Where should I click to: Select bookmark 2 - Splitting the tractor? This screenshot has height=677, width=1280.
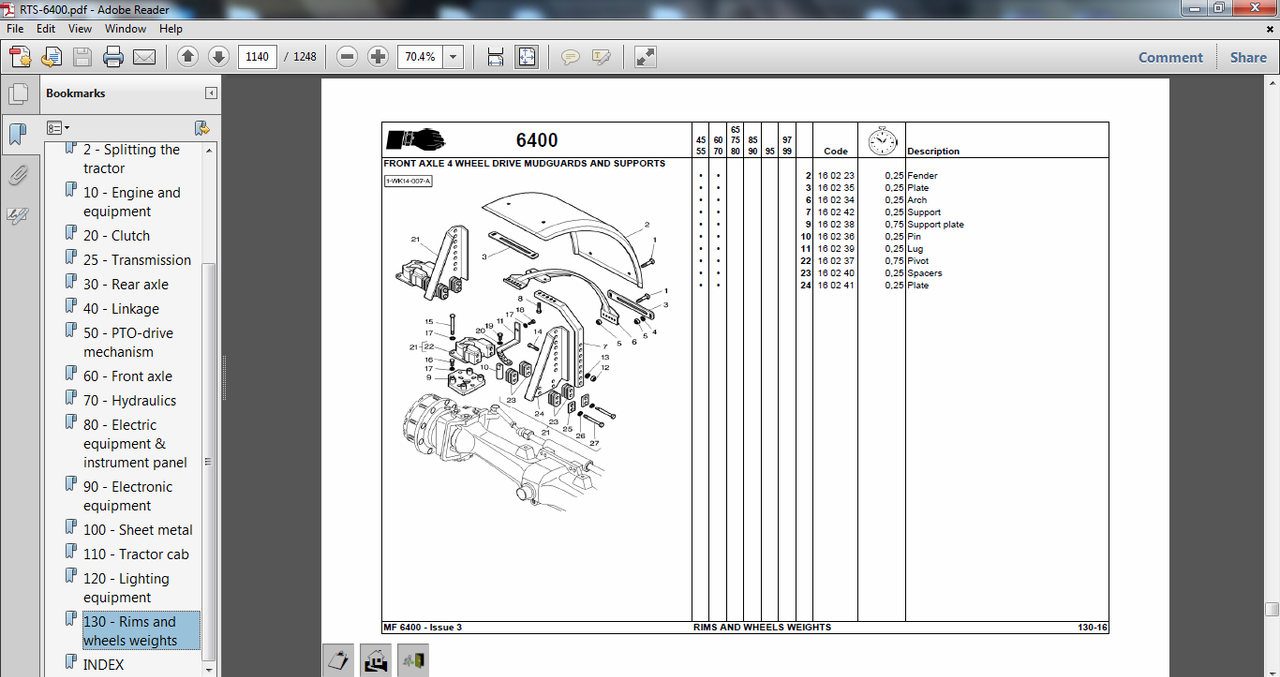(132, 159)
